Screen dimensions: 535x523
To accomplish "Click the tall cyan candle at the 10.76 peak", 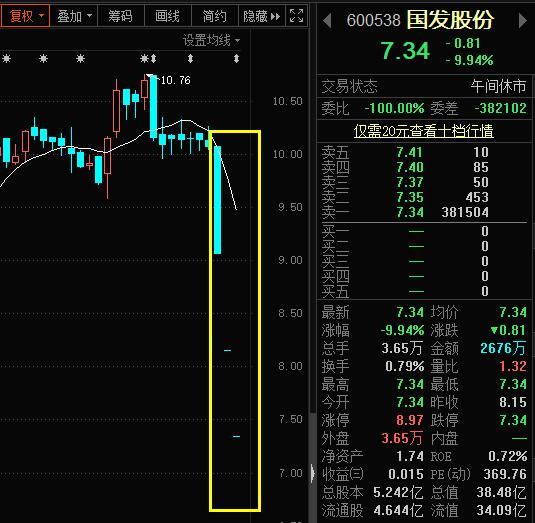I will (154, 106).
